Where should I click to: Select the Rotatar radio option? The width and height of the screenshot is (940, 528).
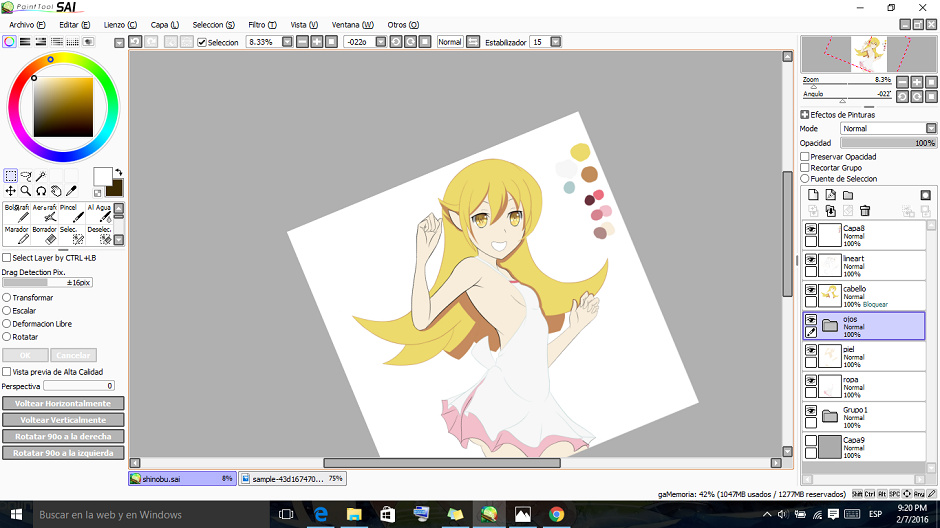pyautogui.click(x=7, y=337)
